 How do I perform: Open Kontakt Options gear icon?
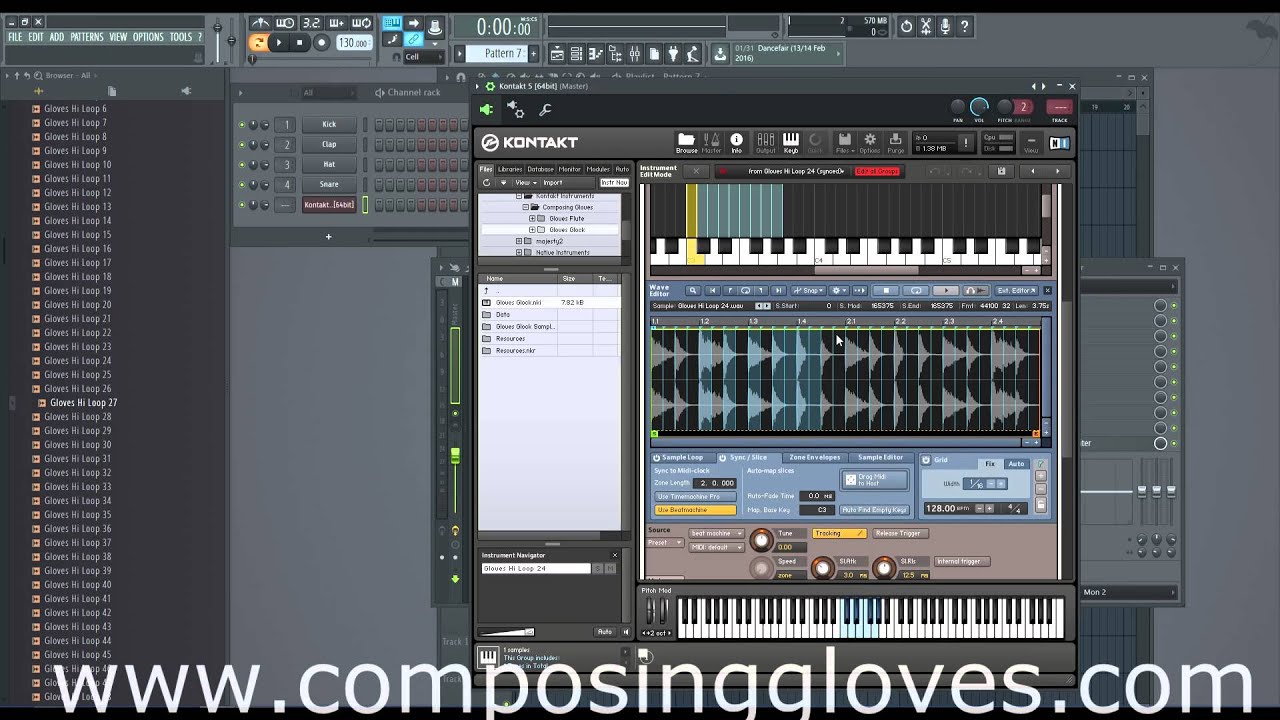869,141
